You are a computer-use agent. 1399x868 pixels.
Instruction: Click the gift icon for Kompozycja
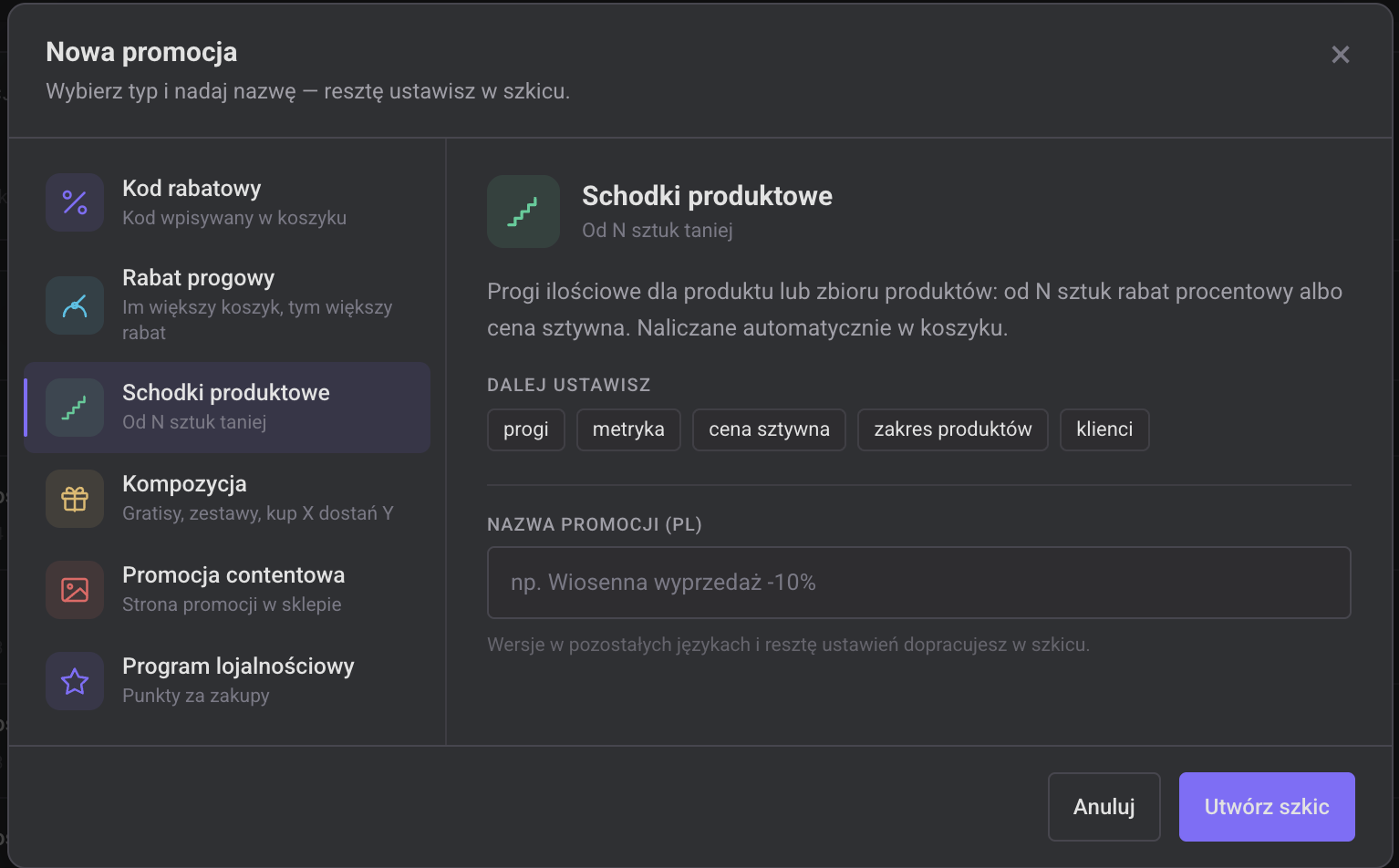pyautogui.click(x=75, y=499)
